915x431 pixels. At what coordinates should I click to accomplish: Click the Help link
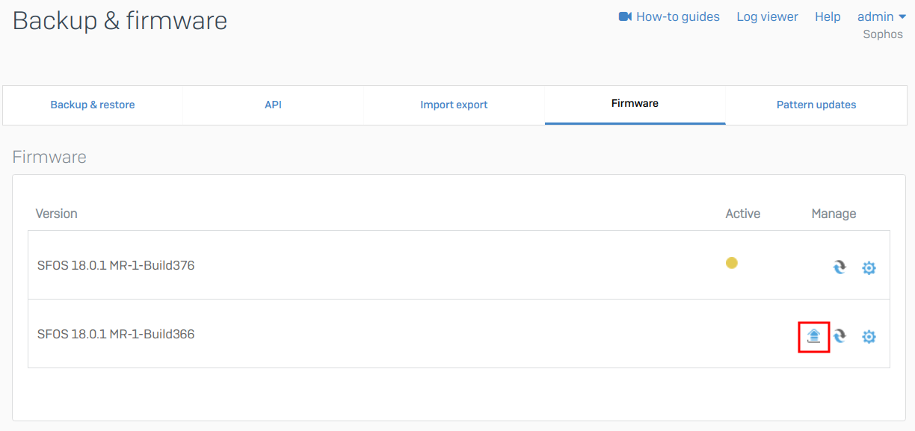click(x=827, y=17)
